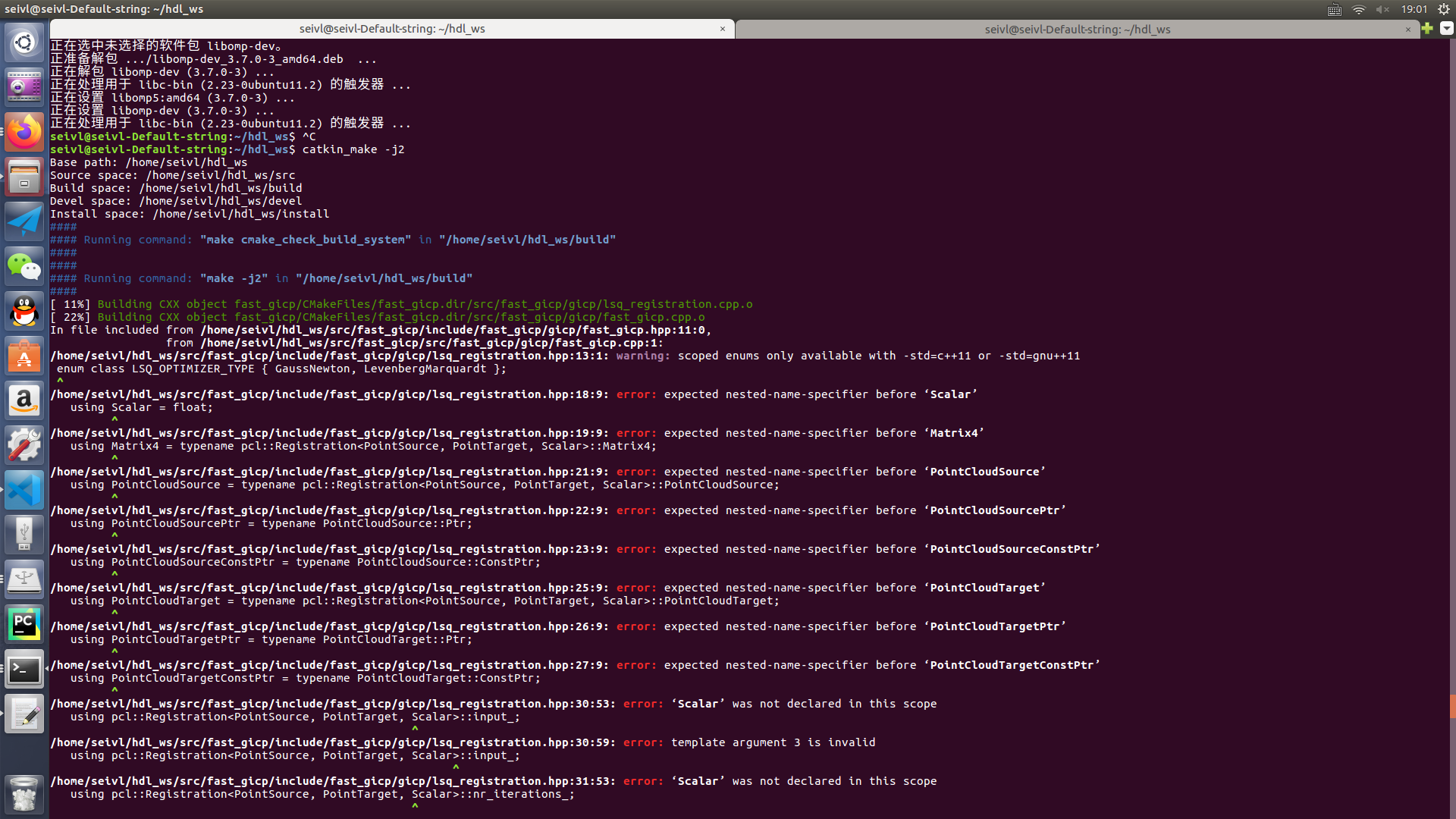The height and width of the screenshot is (819, 1456).
Task: Open the Wi-Fi network menu
Action: coord(1358,10)
